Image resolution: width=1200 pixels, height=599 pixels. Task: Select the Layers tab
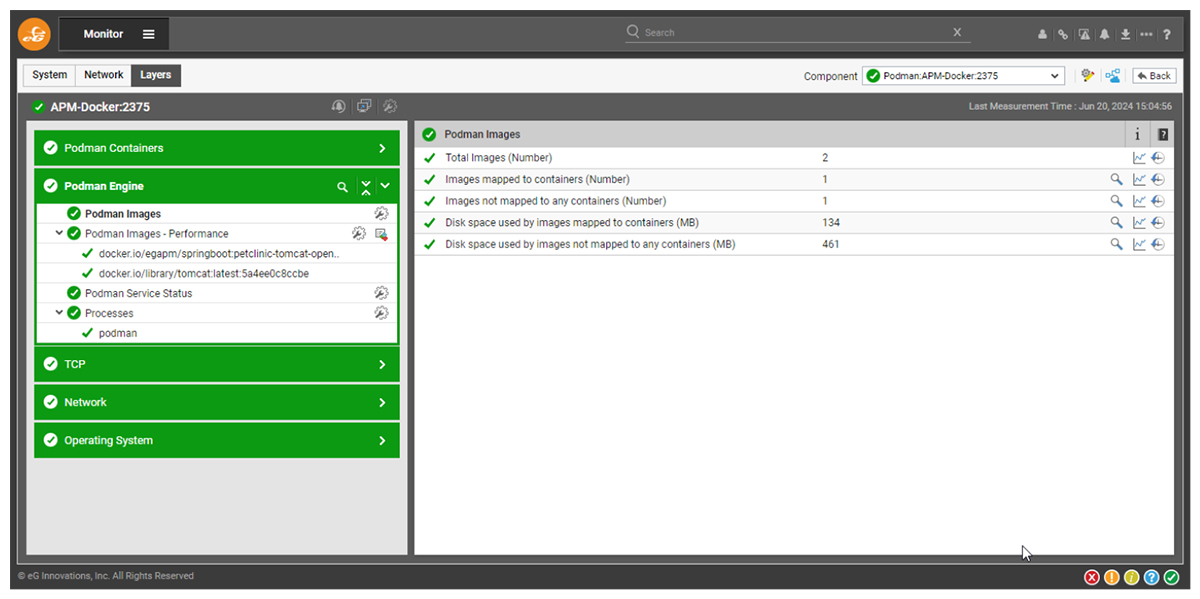tap(156, 75)
